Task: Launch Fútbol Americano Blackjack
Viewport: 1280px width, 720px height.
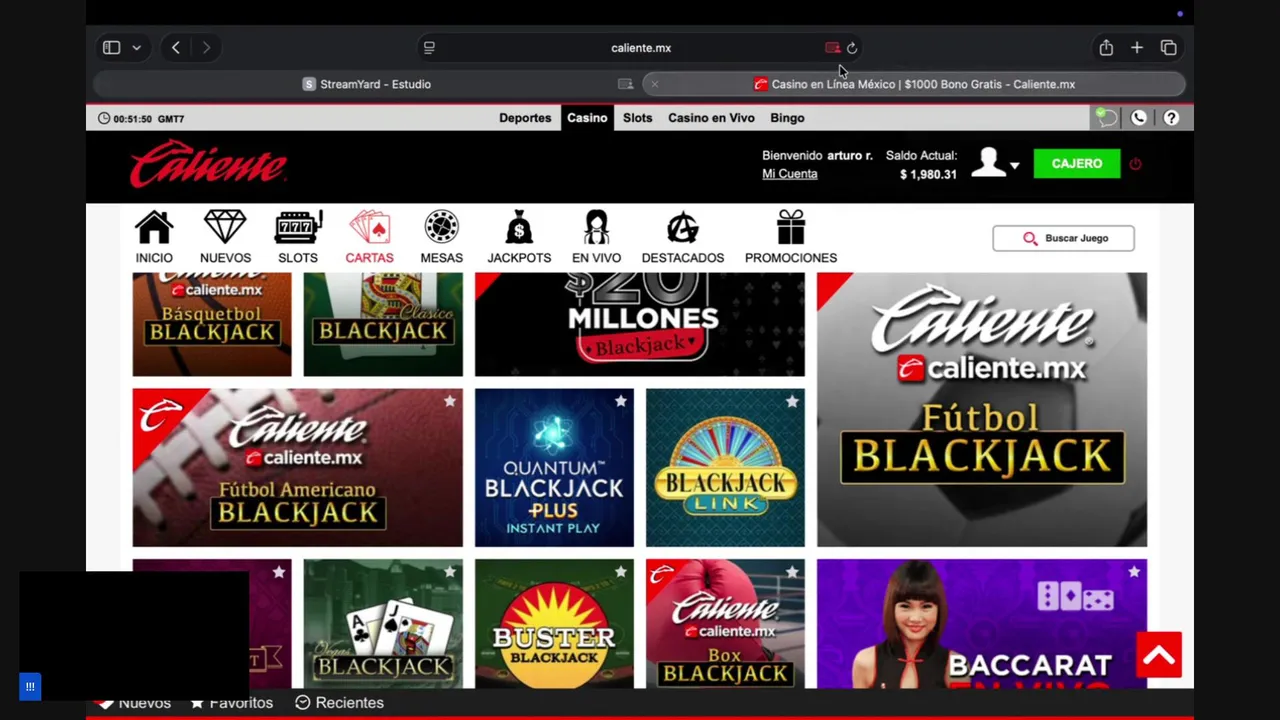Action: (297, 468)
